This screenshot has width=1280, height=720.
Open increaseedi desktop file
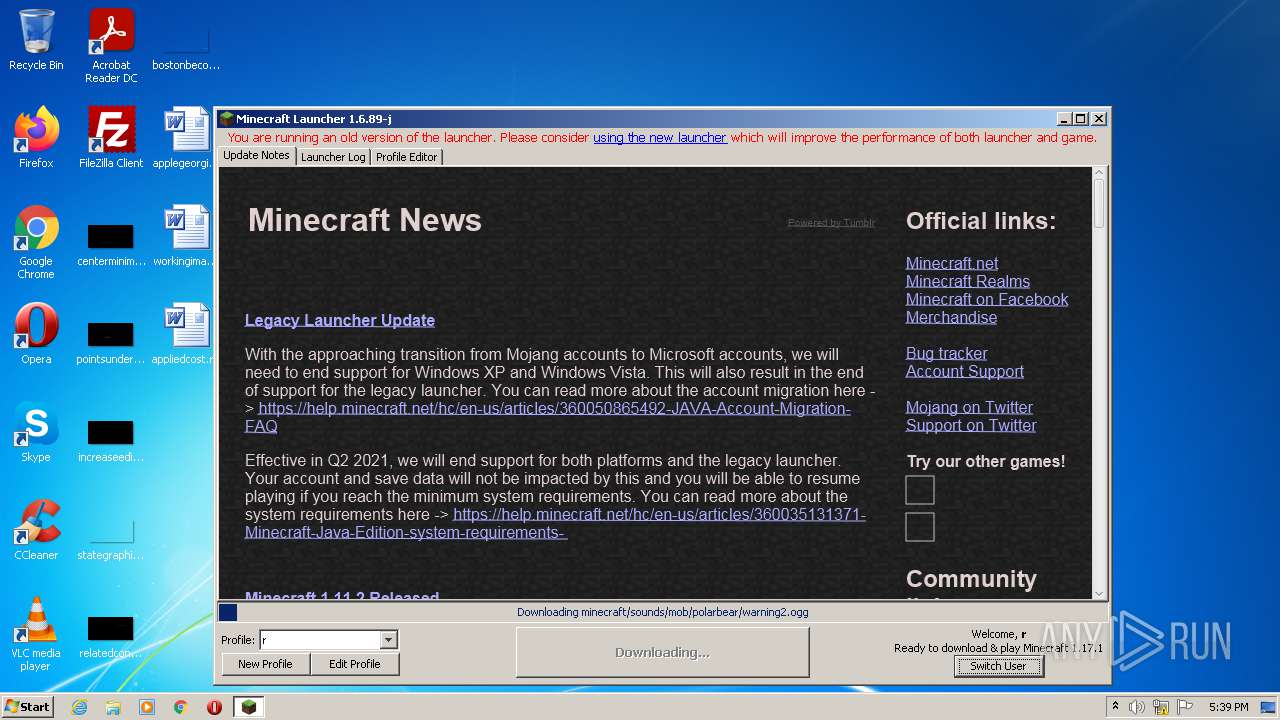[111, 441]
